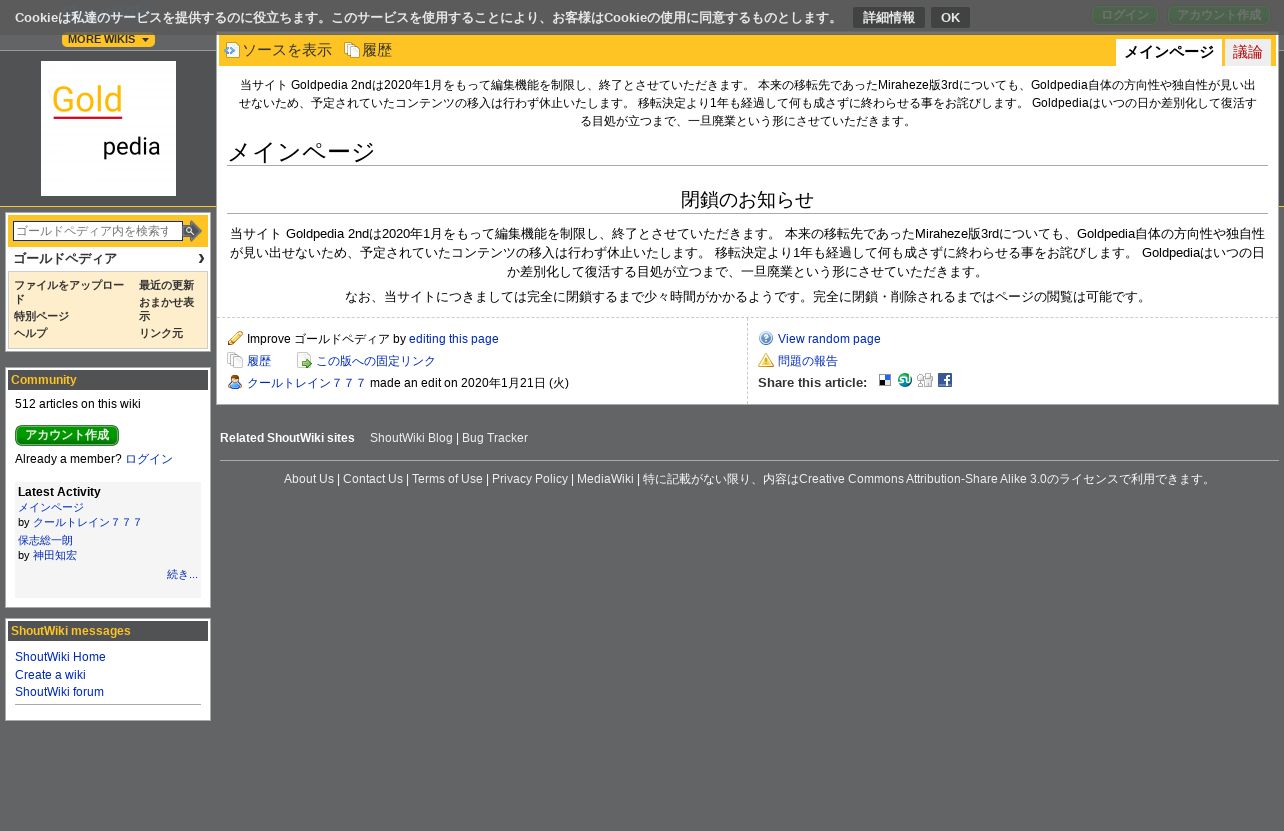Screen dimensions: 1284x831
Task: Open ShoutWiki Home link
Action: [60, 657]
